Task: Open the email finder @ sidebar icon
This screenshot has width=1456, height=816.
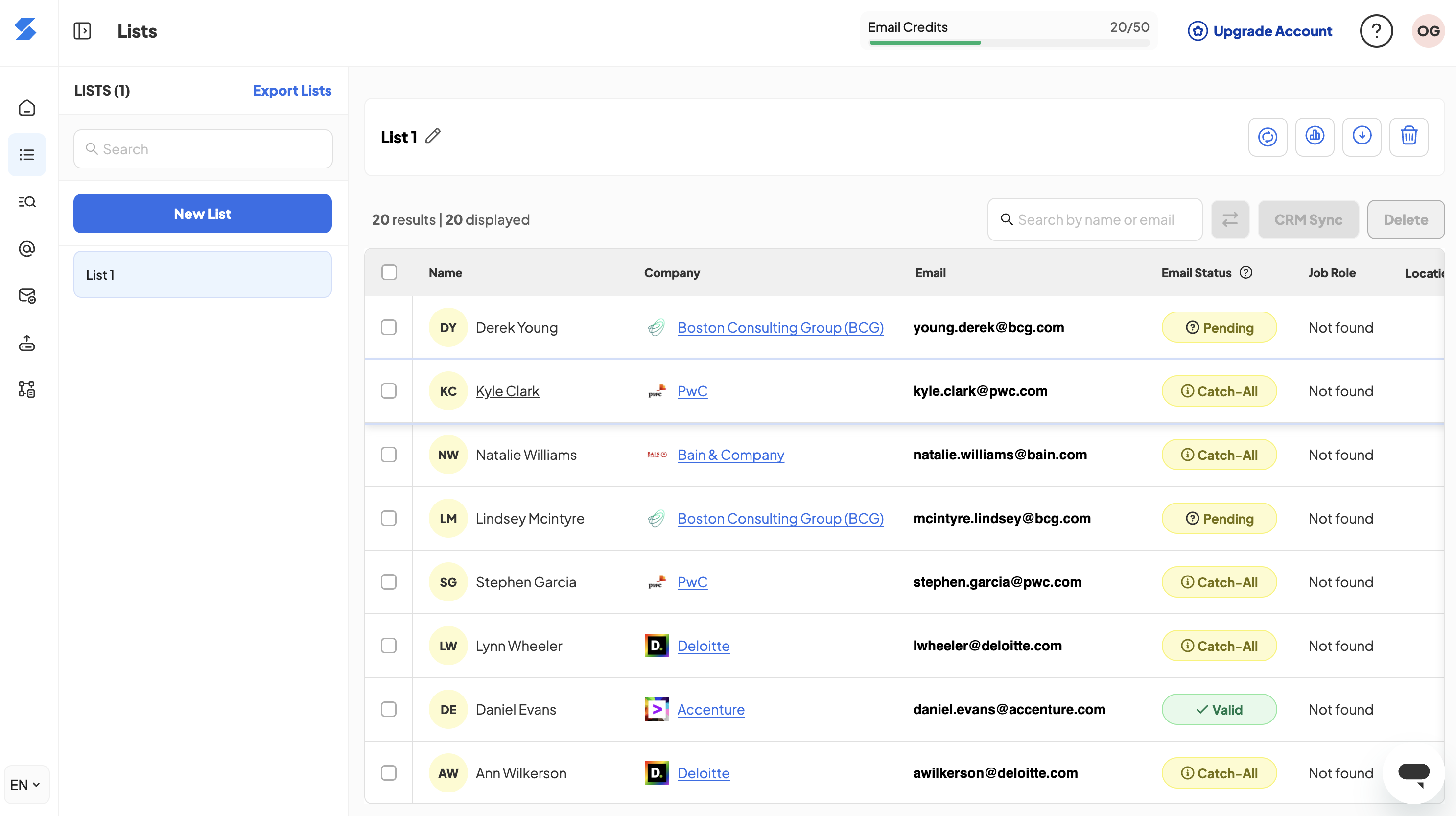Action: coord(26,249)
